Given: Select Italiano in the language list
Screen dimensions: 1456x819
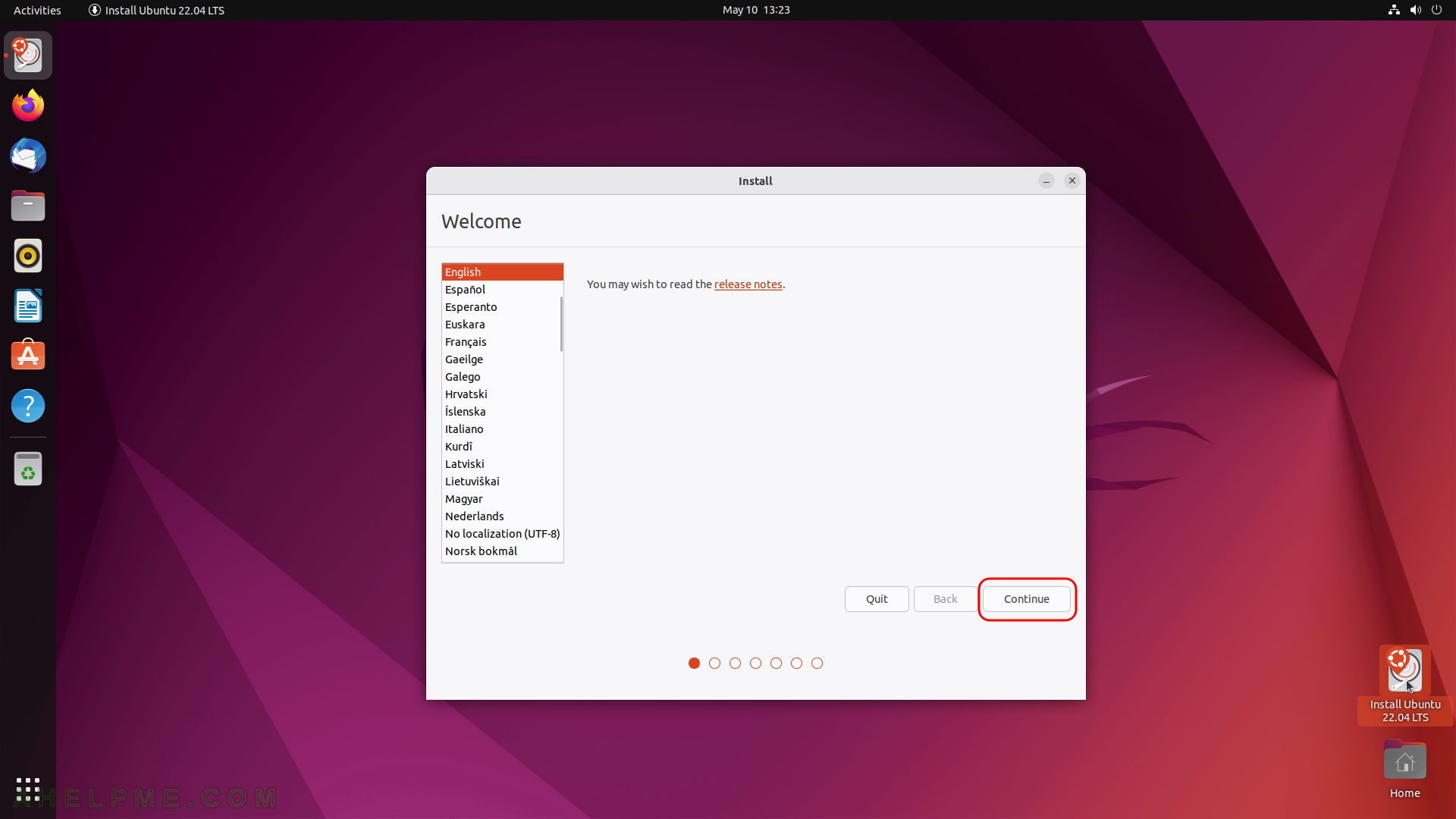Looking at the screenshot, I should pos(503,429).
